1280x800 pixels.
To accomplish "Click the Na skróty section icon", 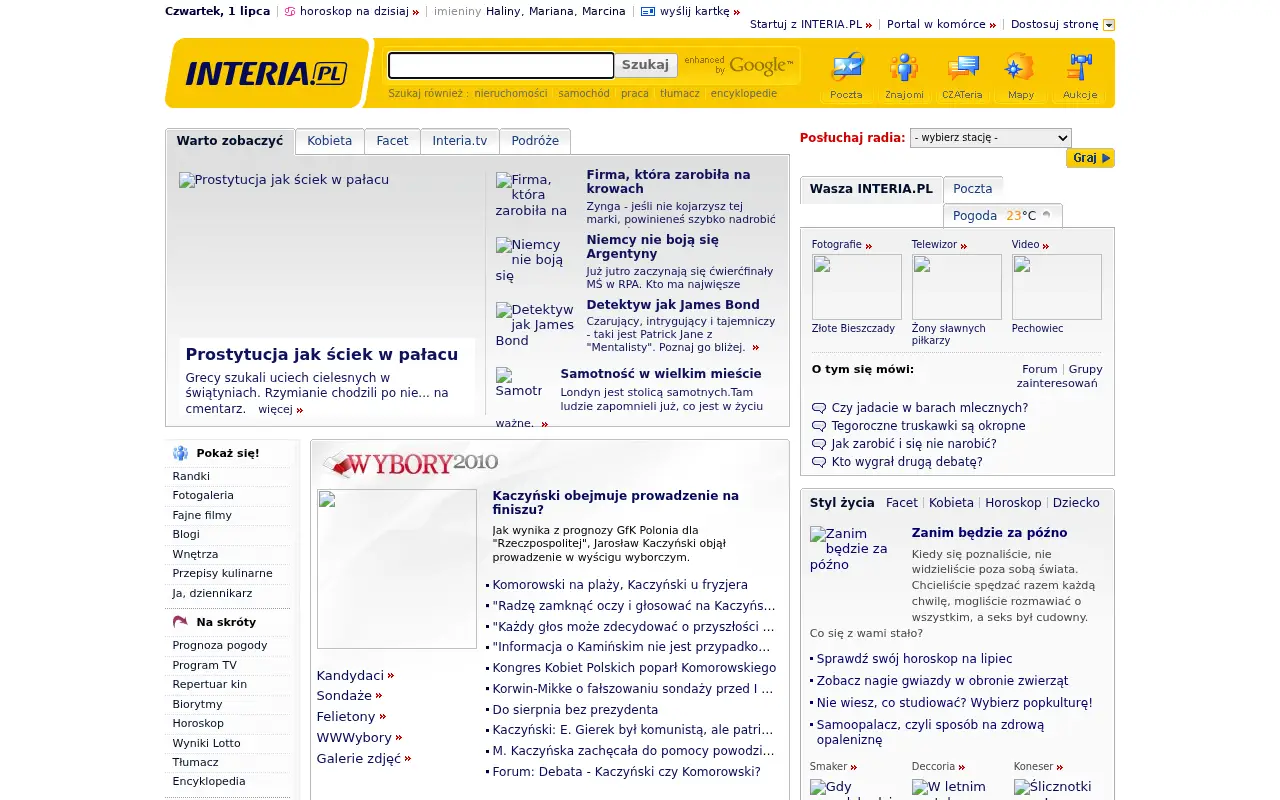I will tap(180, 622).
